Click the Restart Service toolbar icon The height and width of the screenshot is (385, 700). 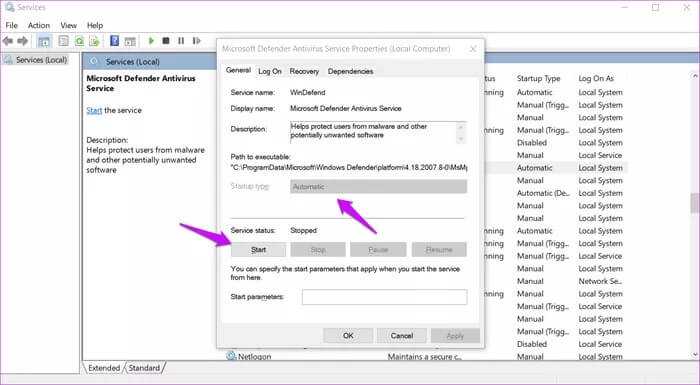(x=196, y=41)
